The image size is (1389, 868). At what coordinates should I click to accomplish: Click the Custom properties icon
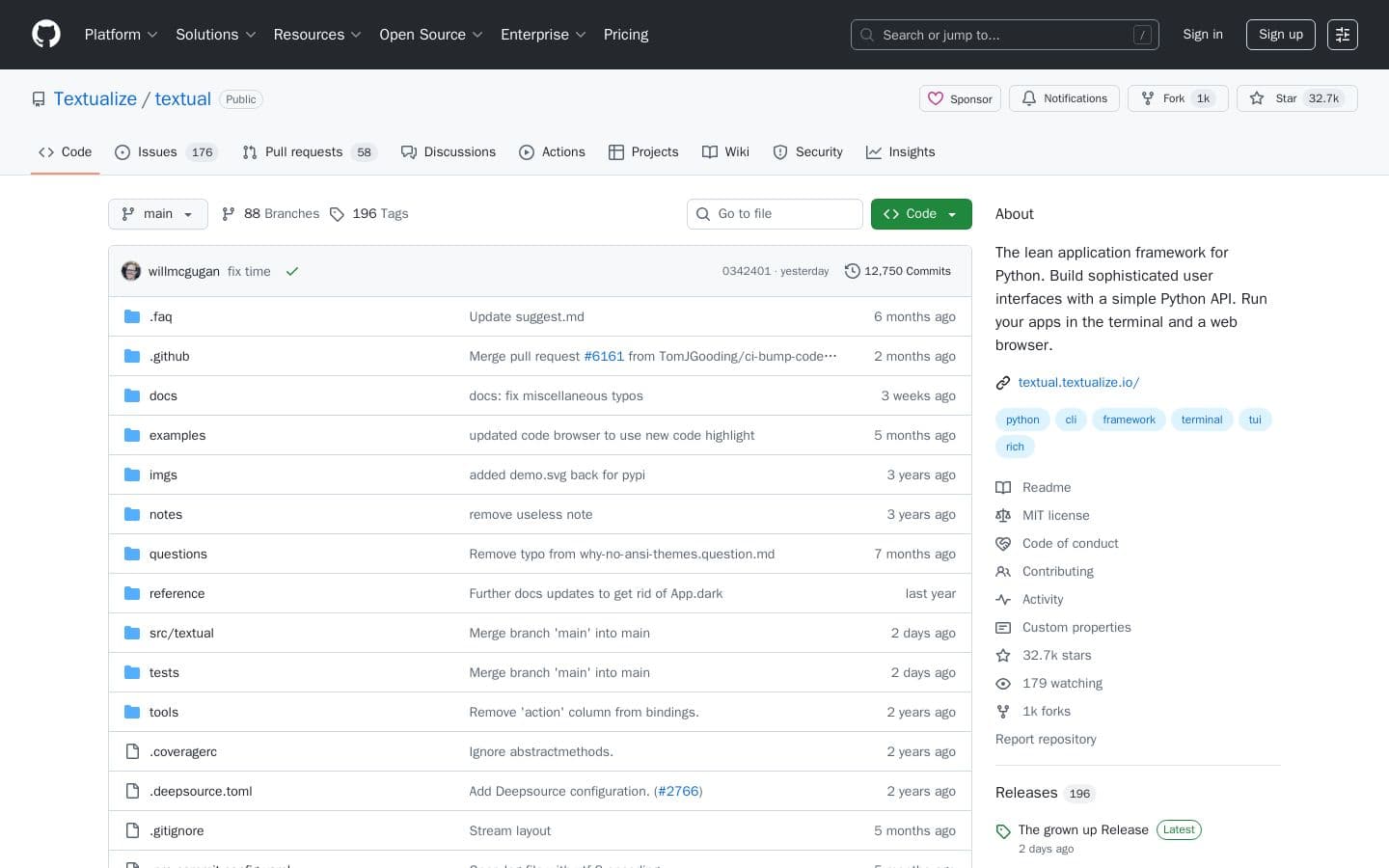[x=1003, y=627]
